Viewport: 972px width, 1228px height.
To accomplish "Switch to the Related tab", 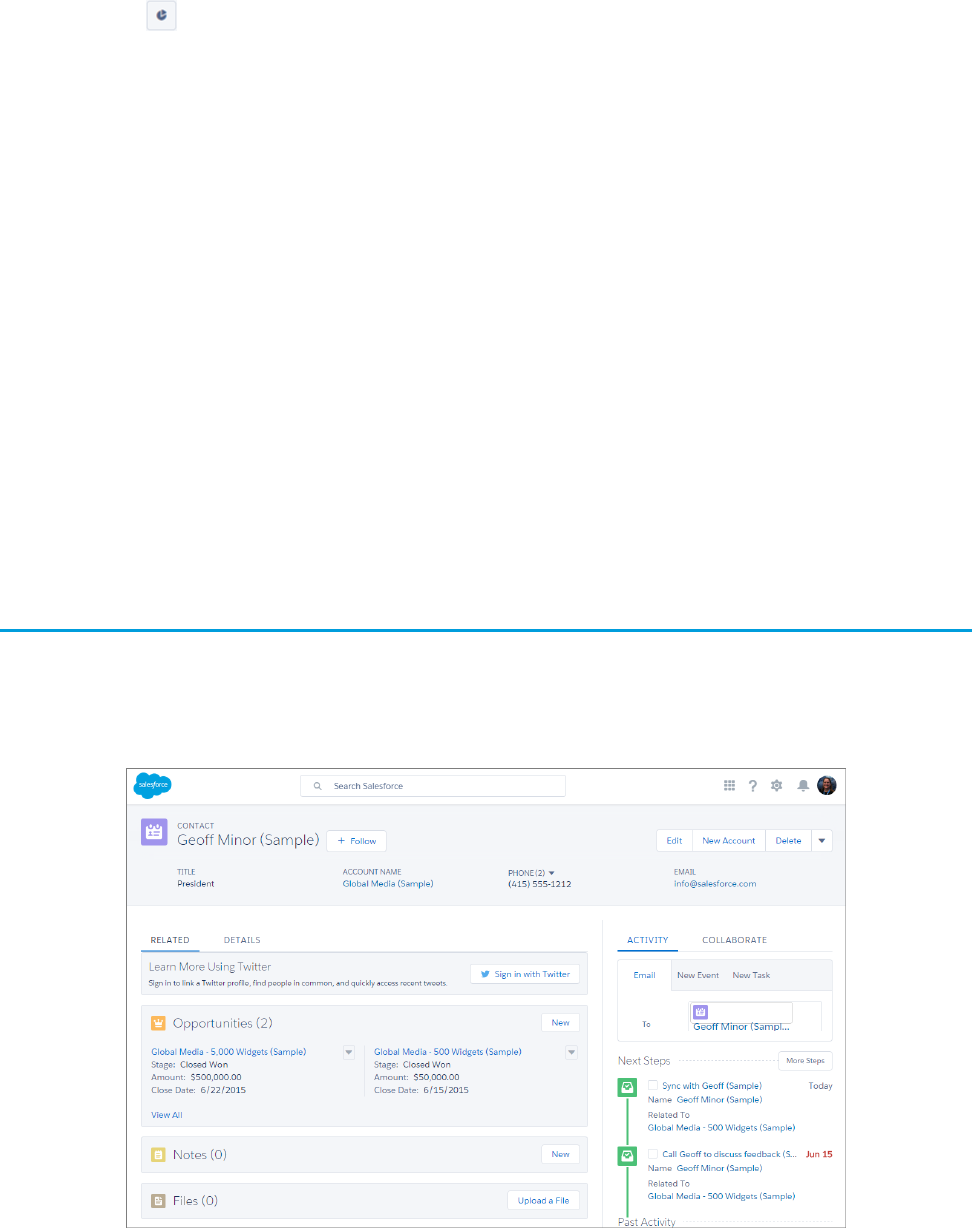I will [x=170, y=940].
